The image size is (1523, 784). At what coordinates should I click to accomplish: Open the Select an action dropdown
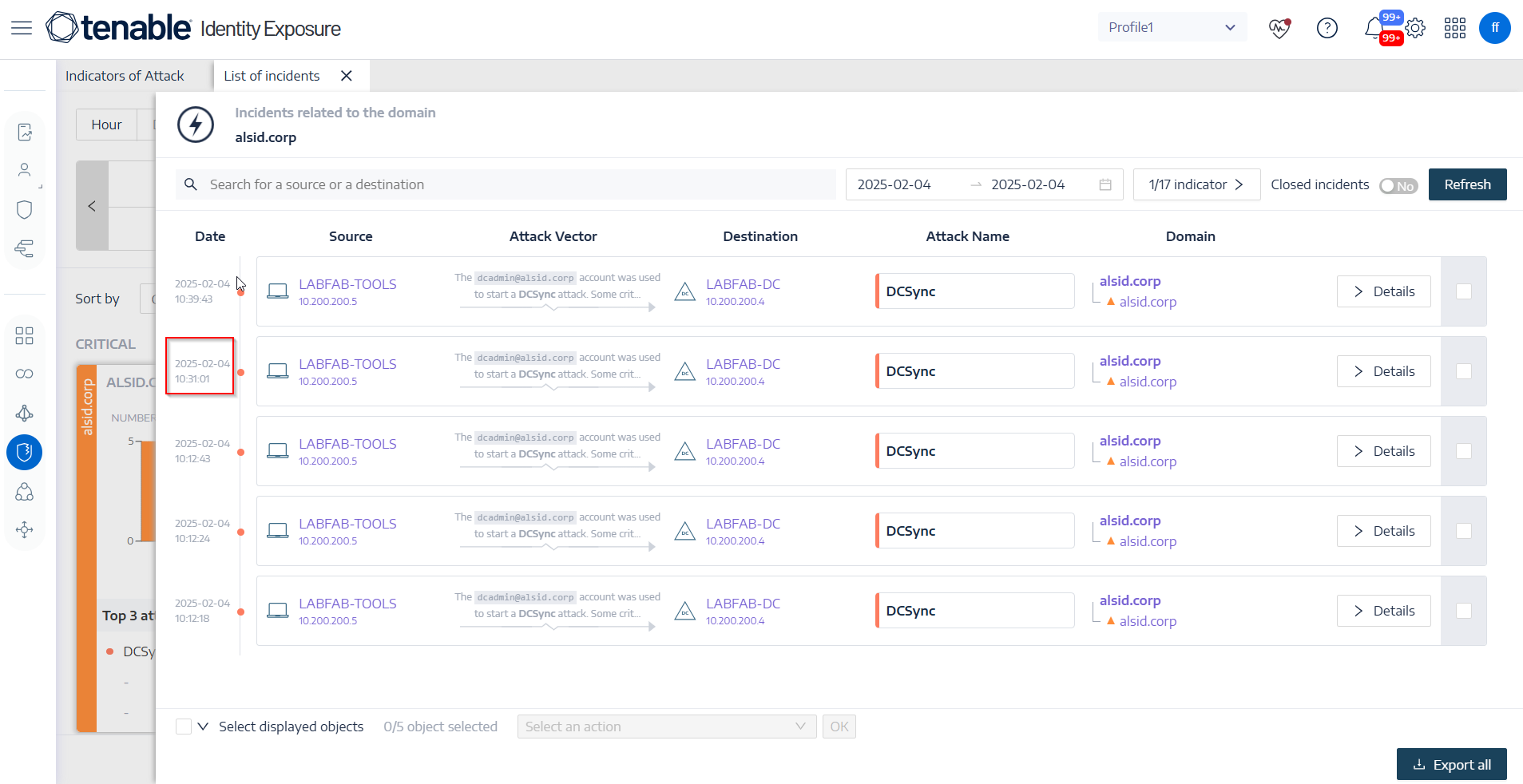coord(665,727)
